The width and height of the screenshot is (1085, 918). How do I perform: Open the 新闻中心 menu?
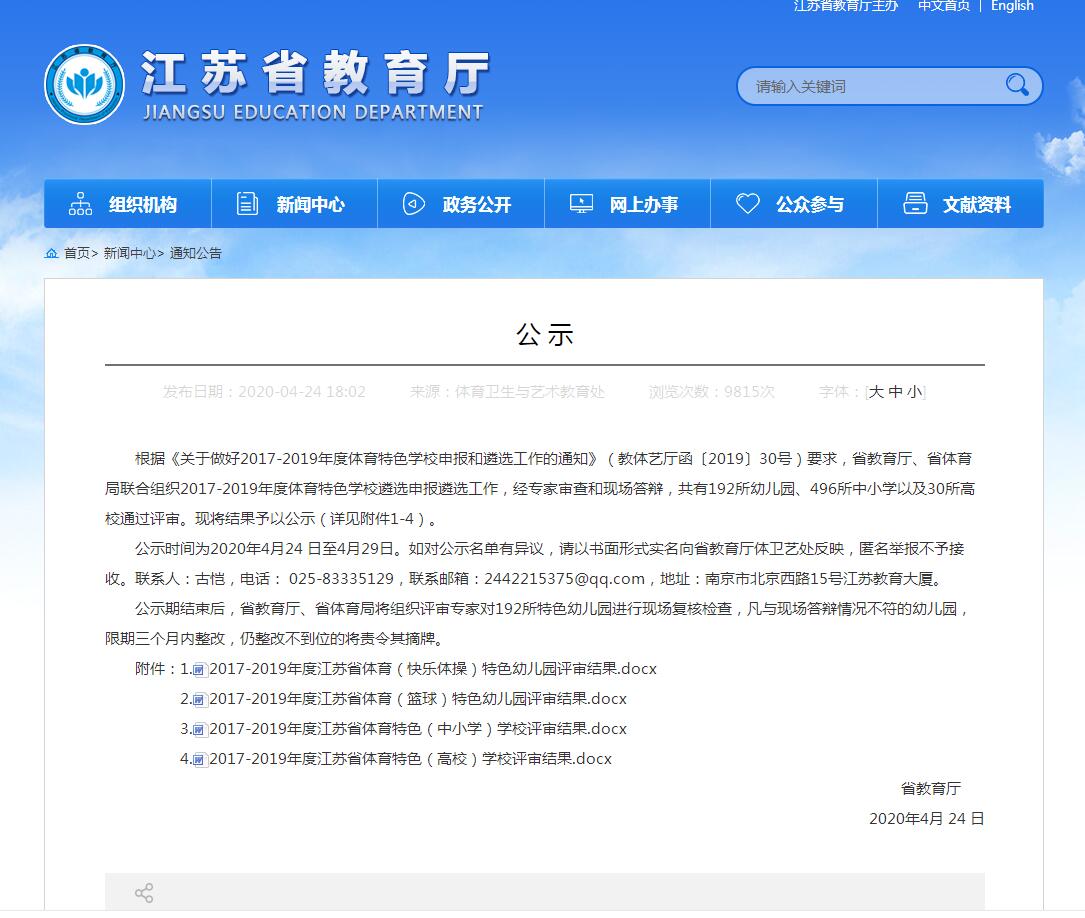[294, 203]
